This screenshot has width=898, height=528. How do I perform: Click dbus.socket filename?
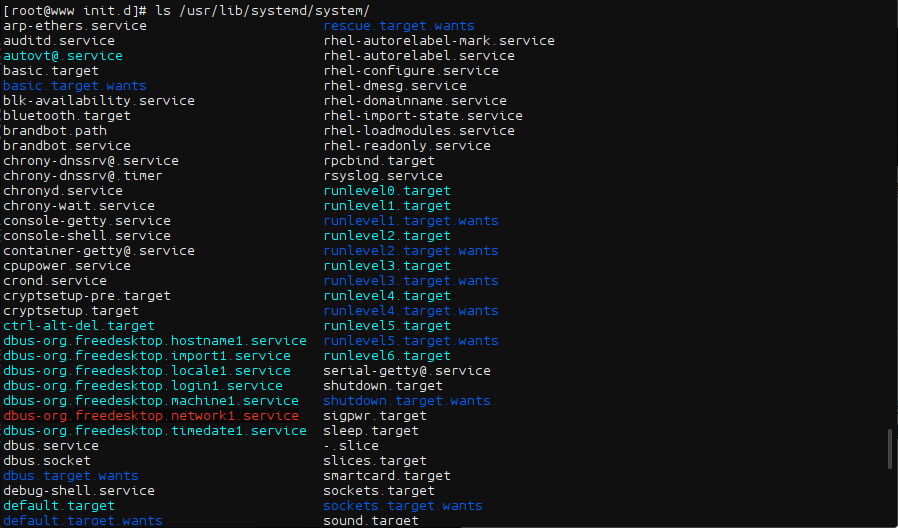[47, 460]
